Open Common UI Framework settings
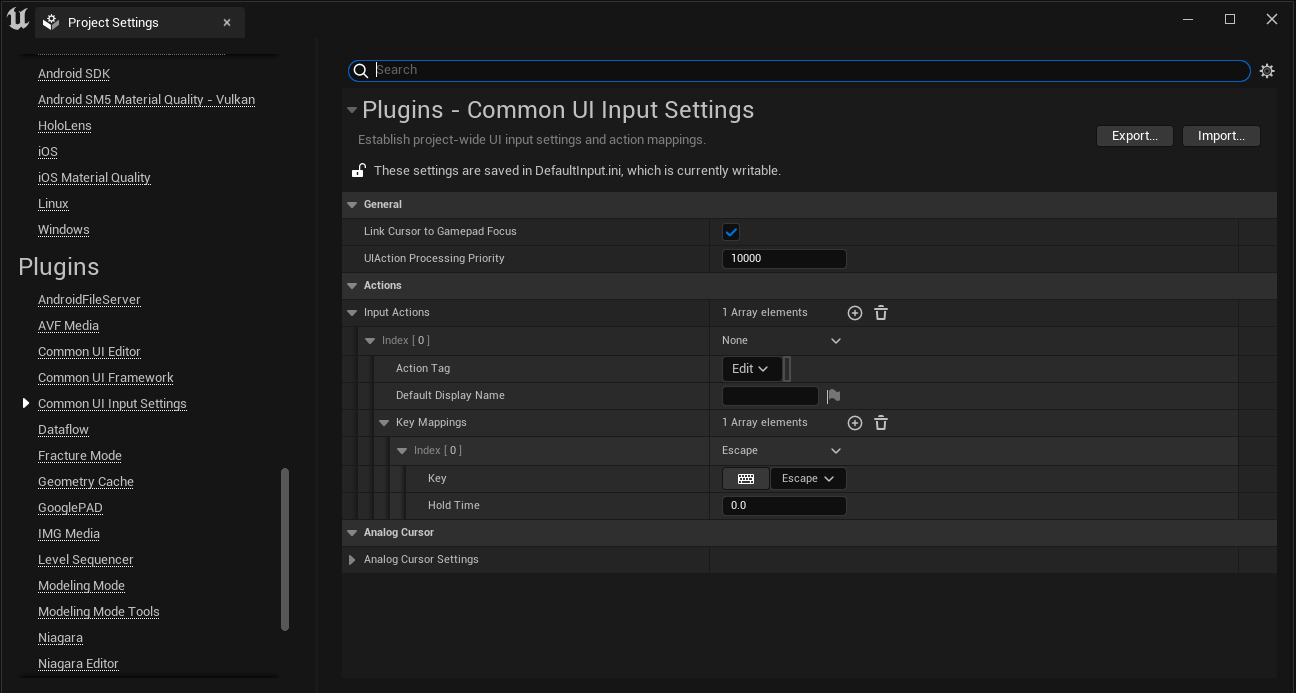The height and width of the screenshot is (693, 1296). coord(105,378)
